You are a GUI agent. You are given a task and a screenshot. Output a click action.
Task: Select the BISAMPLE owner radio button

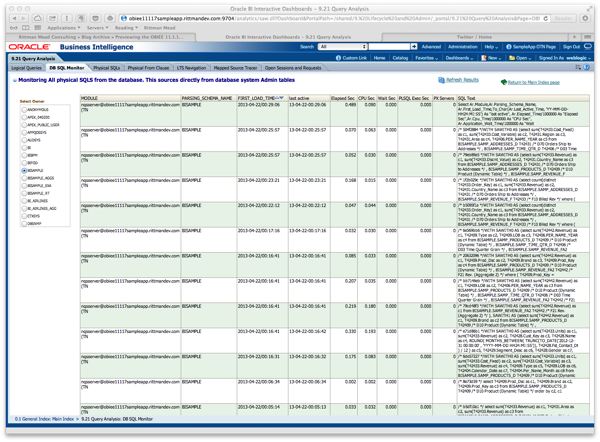(x=24, y=170)
